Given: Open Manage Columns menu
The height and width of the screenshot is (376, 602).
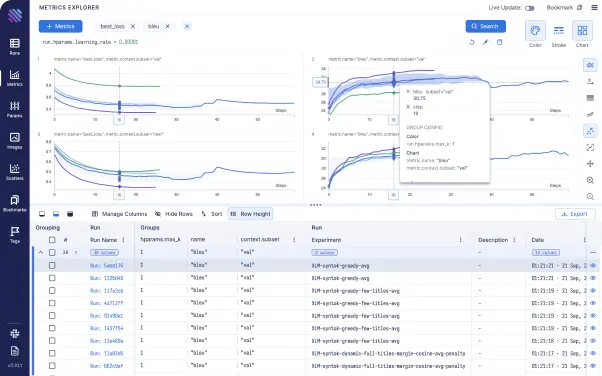Looking at the screenshot, I should tap(119, 214).
